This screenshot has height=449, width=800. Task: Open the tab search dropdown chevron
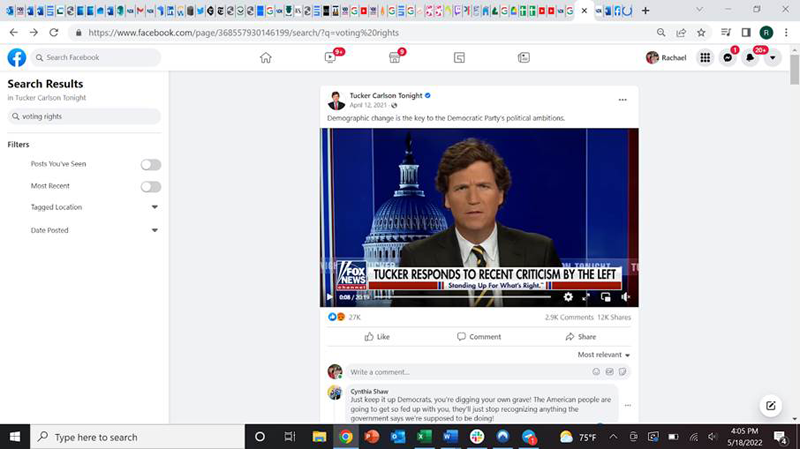pos(699,9)
